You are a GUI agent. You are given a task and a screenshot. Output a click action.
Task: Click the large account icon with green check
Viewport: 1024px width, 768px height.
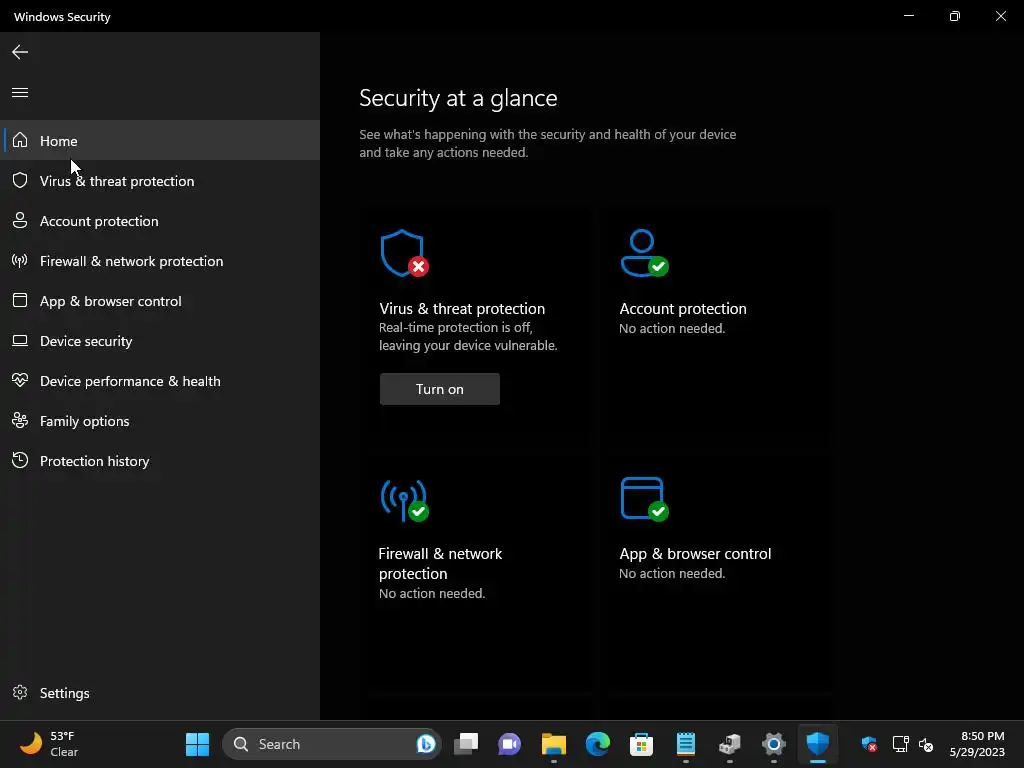pos(645,253)
